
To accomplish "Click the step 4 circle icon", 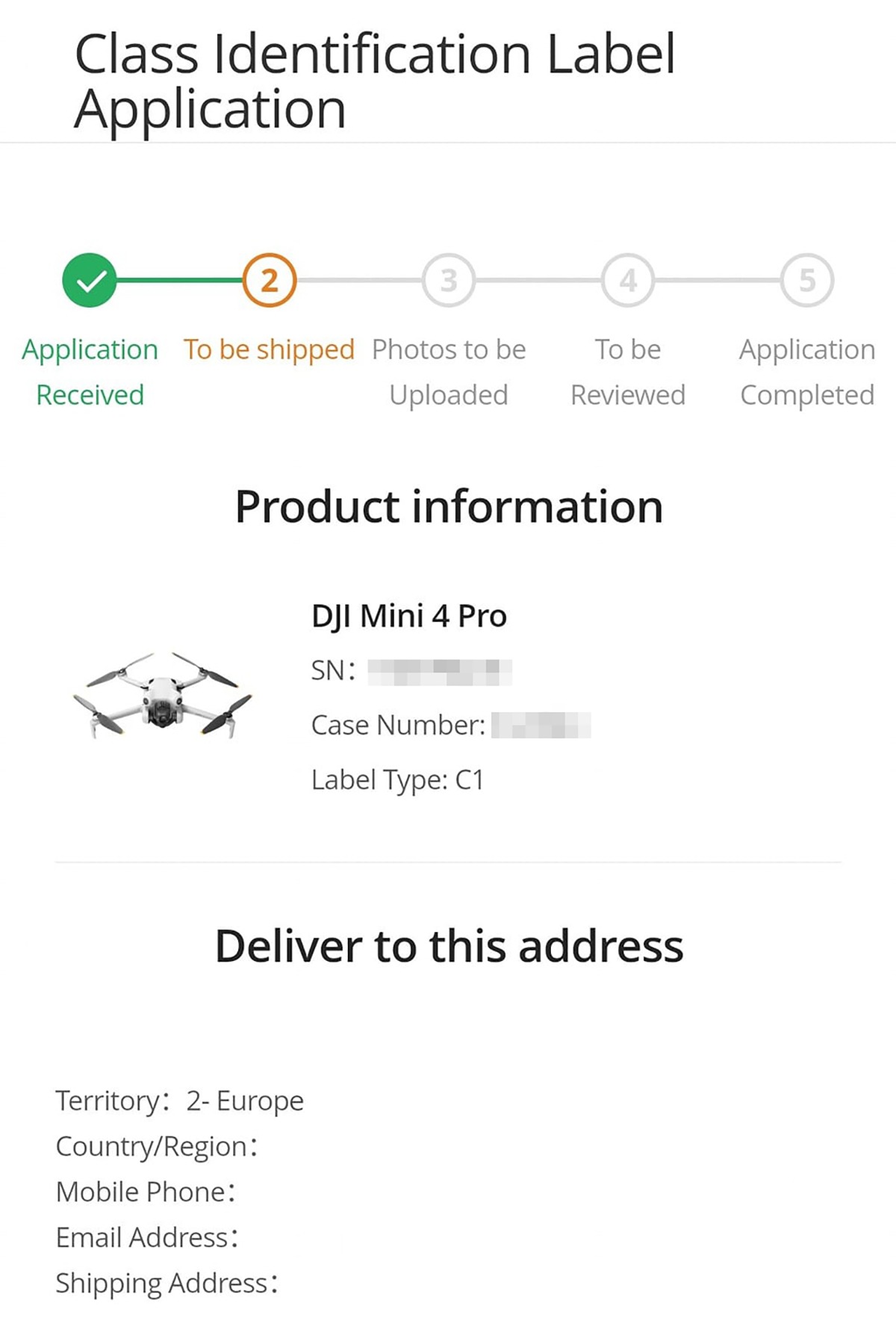I will point(628,280).
